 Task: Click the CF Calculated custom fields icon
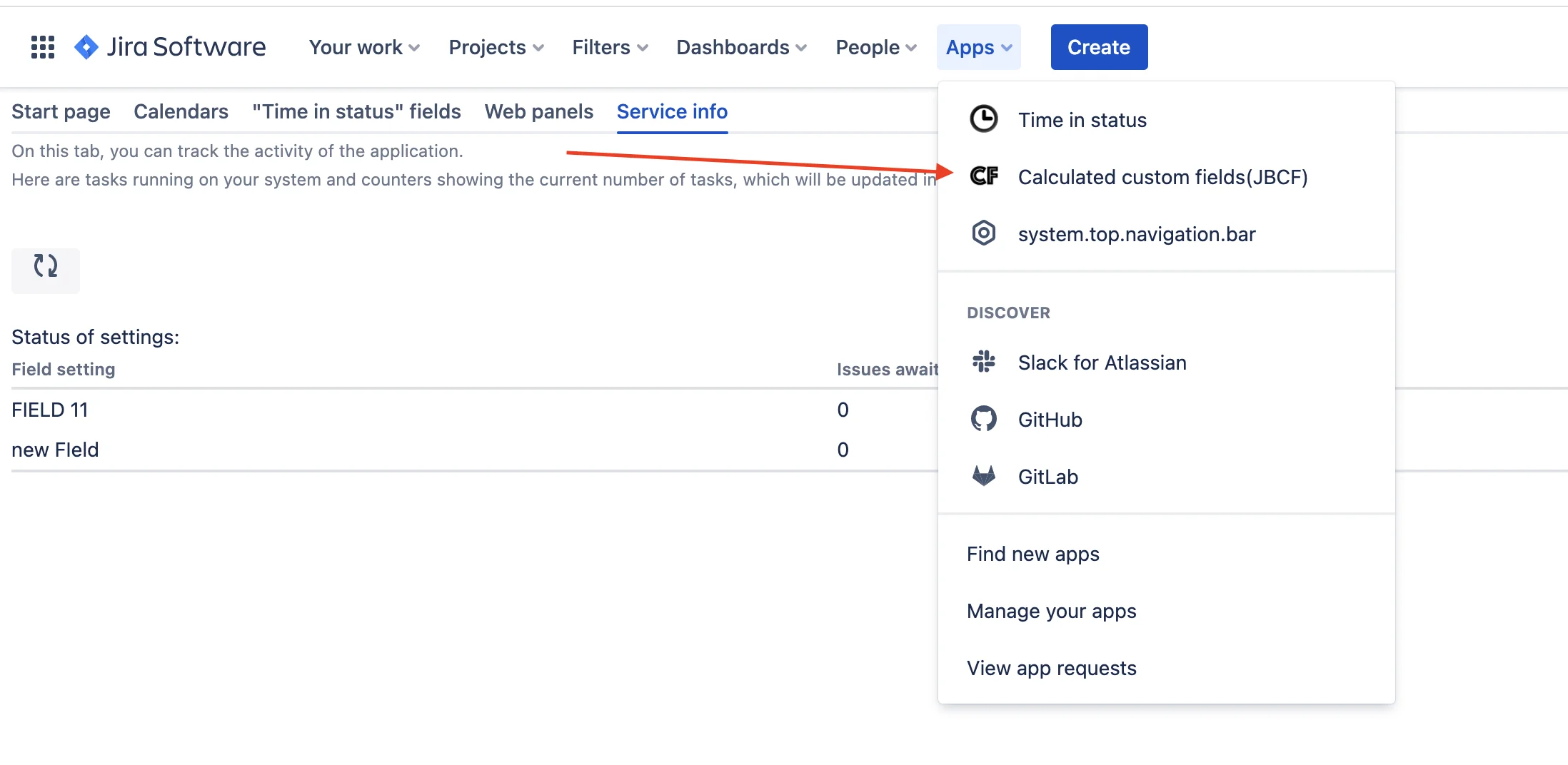tap(984, 176)
